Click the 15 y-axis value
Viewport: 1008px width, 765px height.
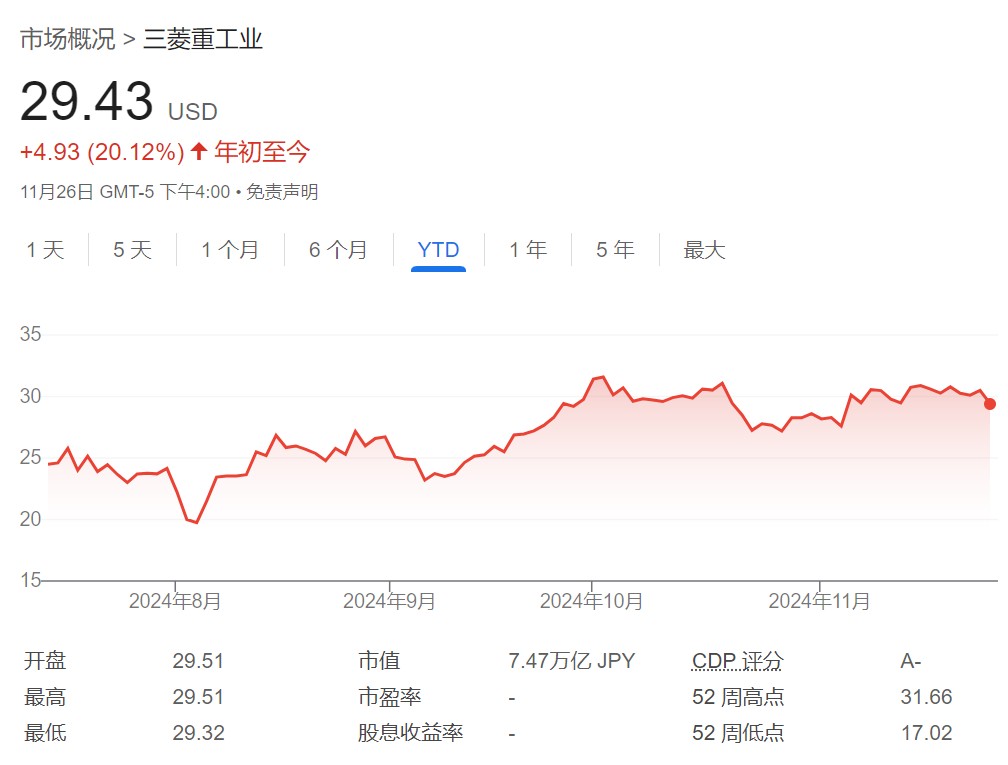[30, 580]
